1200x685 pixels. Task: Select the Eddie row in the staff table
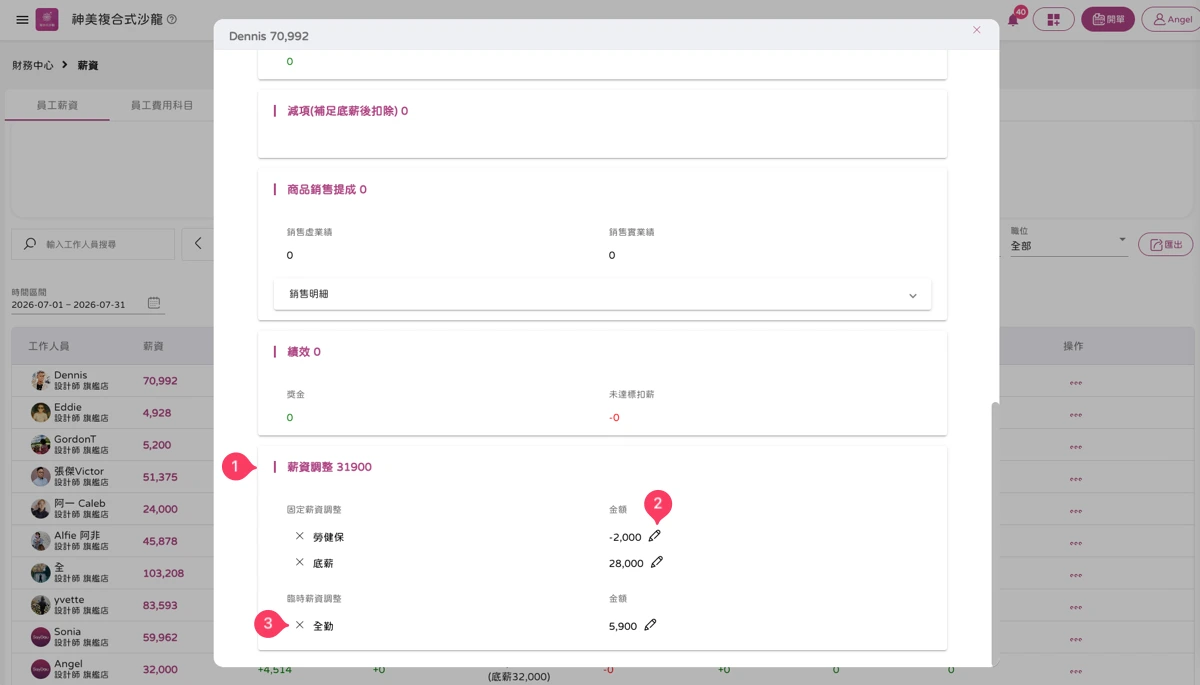pyautogui.click(x=110, y=413)
